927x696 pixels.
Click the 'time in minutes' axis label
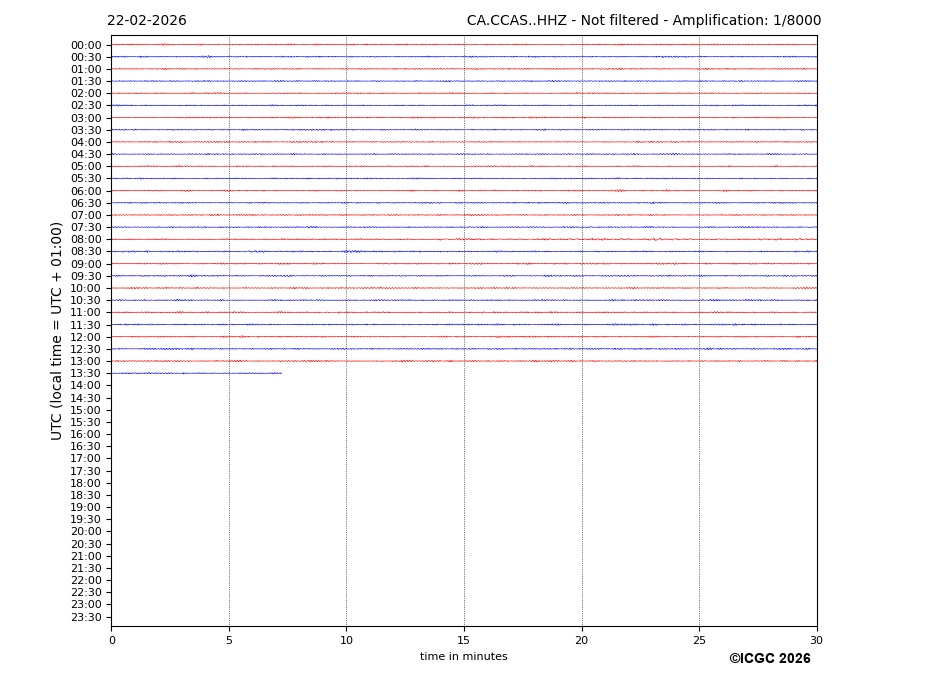(x=463, y=657)
